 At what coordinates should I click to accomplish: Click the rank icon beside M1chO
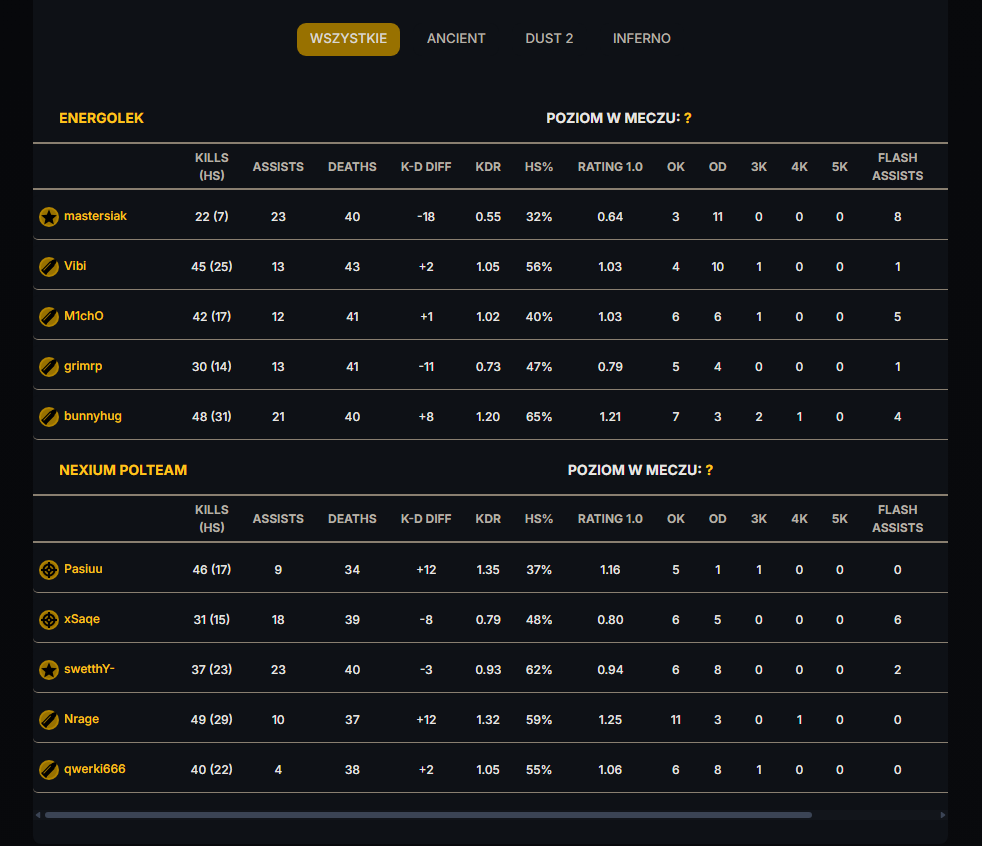(49, 317)
